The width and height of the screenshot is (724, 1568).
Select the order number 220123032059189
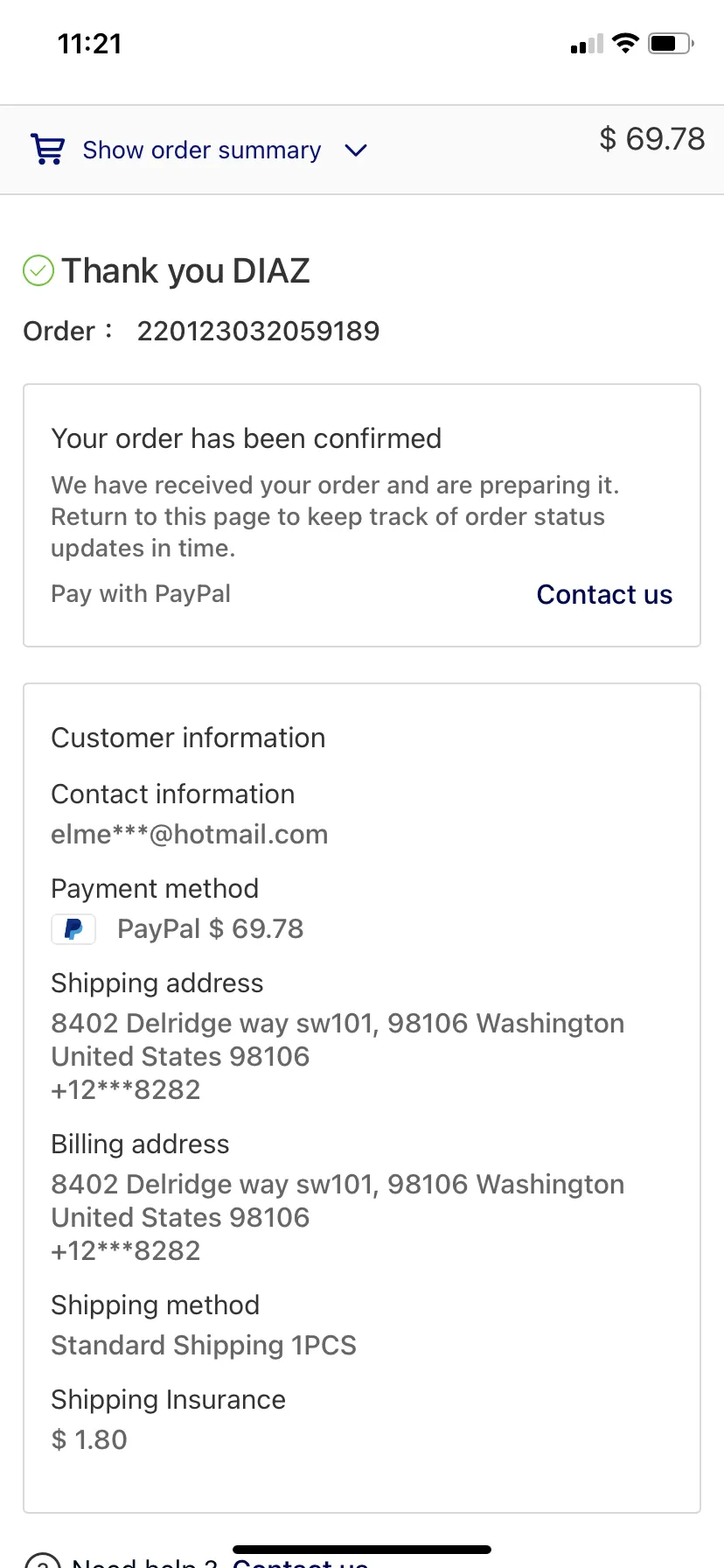pos(258,331)
